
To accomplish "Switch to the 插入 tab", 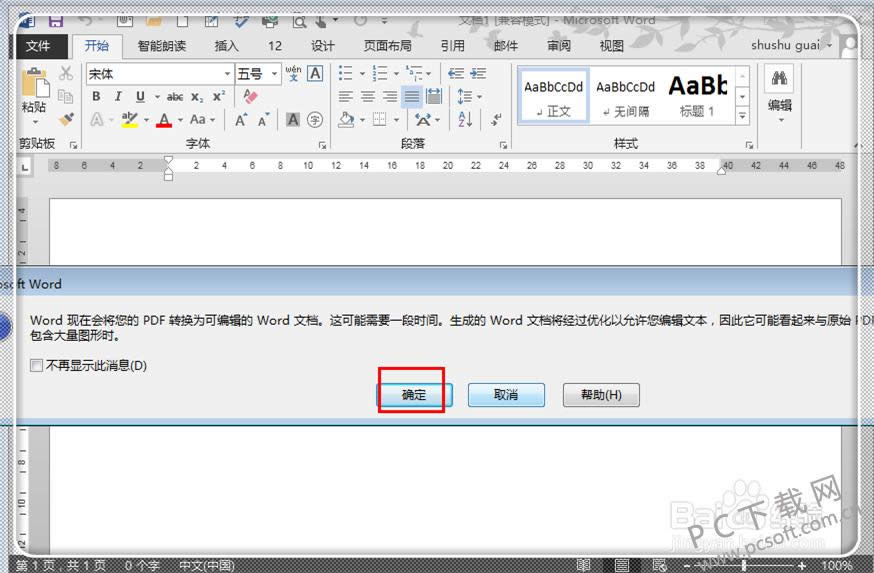I will (x=226, y=46).
